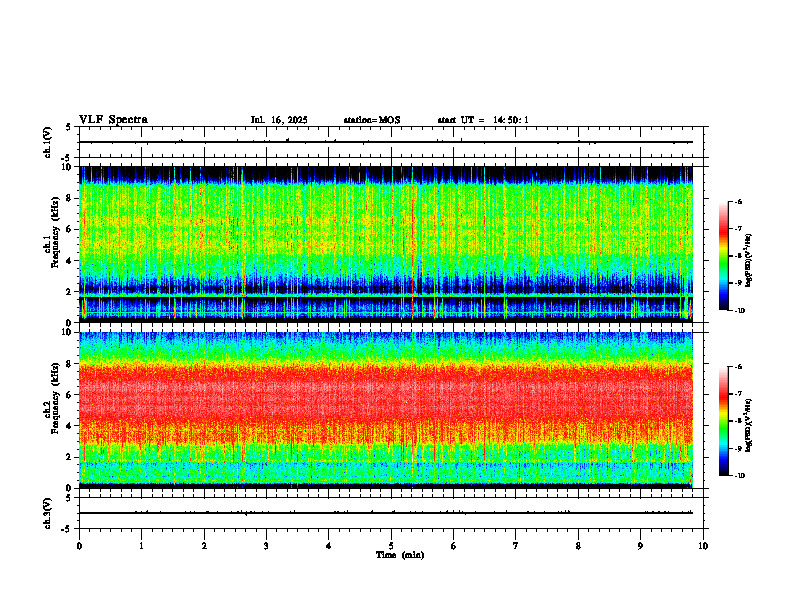Click the "9" tick label on time axis
The height and width of the screenshot is (612, 792).
click(640, 546)
